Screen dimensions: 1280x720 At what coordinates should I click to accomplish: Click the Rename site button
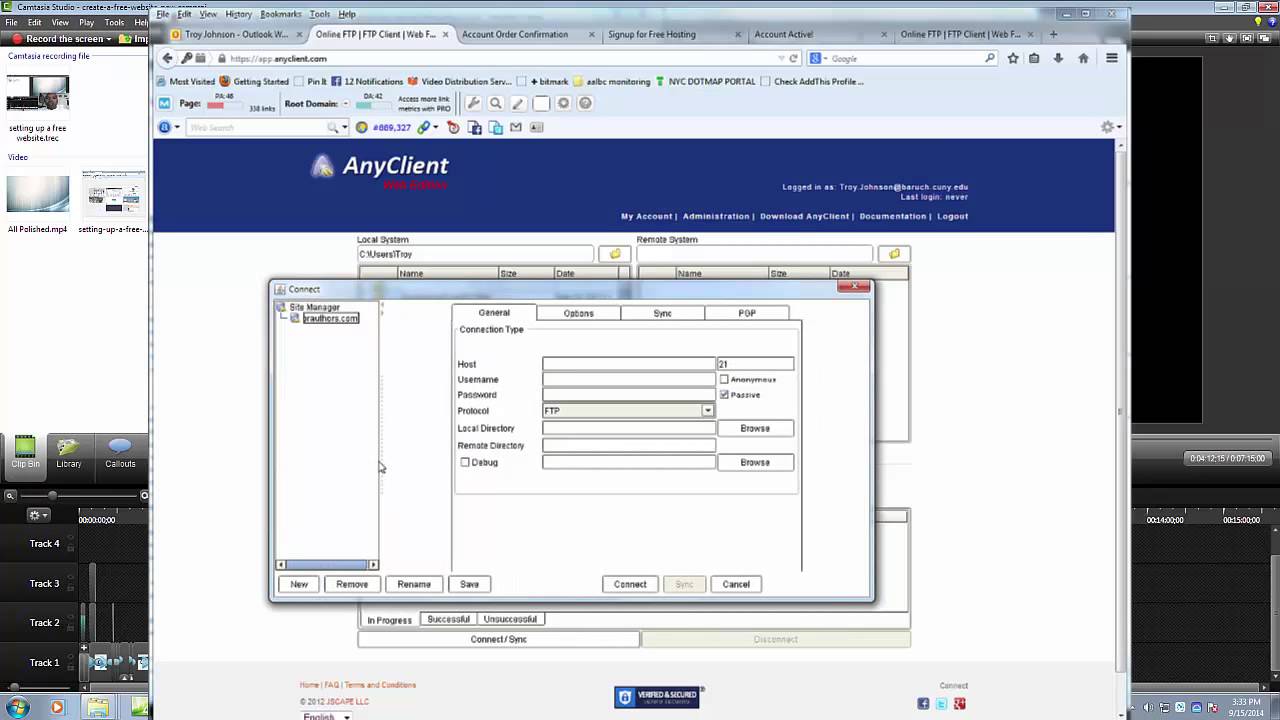[414, 584]
